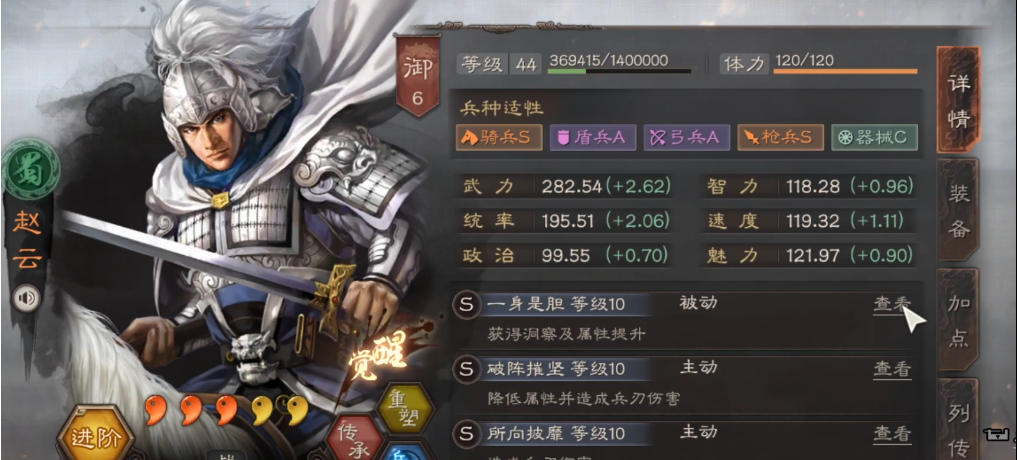
Task: Select the 盾兵A troop aptitude badge
Action: (593, 137)
